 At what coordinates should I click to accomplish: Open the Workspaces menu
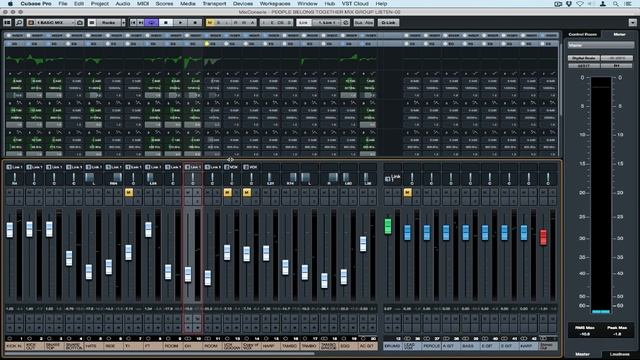(x=275, y=4)
